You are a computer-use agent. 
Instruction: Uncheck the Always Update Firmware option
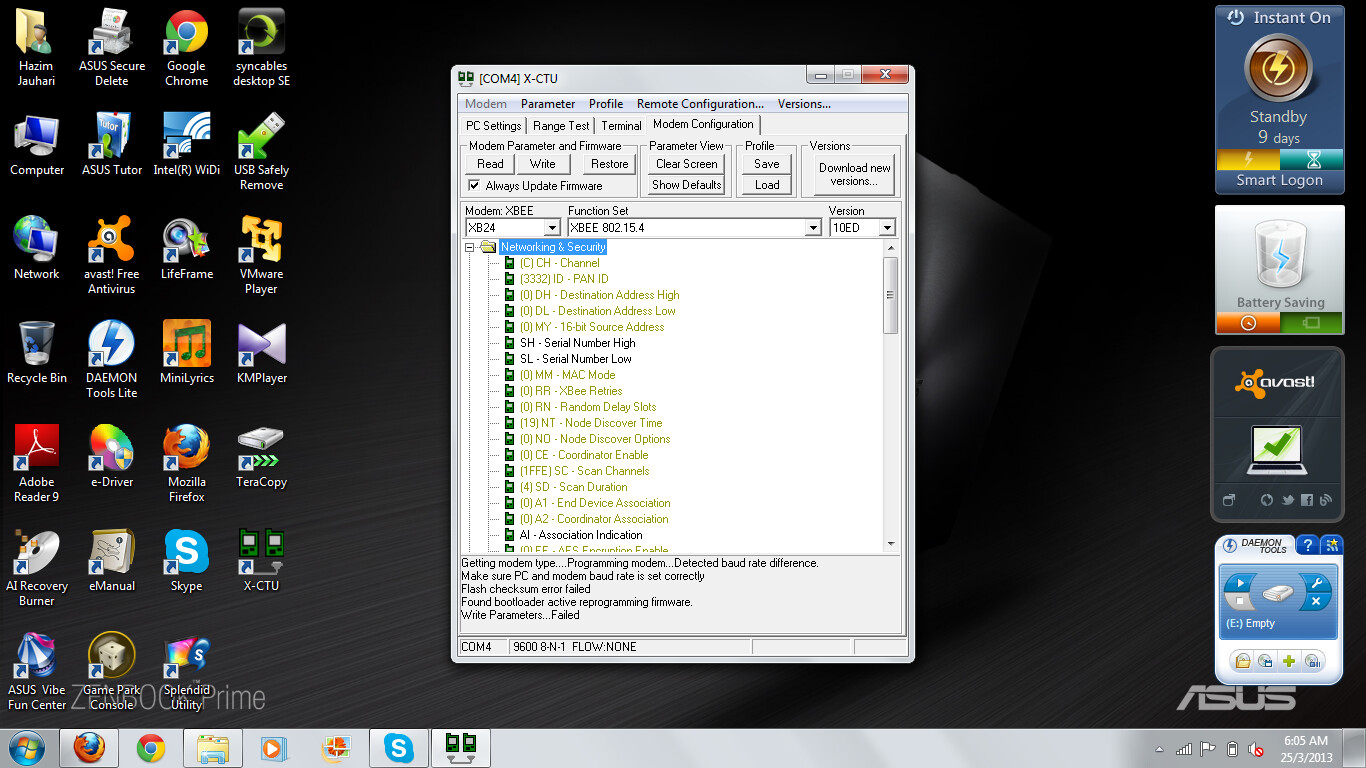pos(475,186)
